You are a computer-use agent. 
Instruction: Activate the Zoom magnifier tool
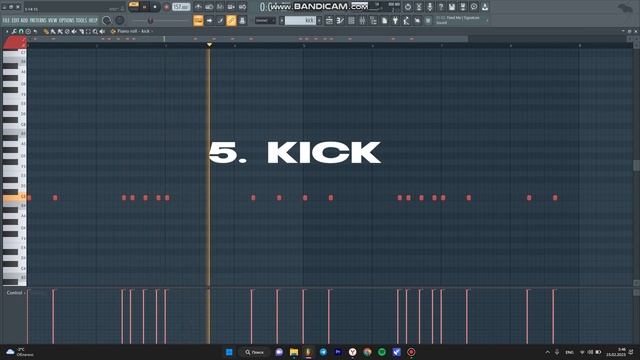[x=95, y=31]
